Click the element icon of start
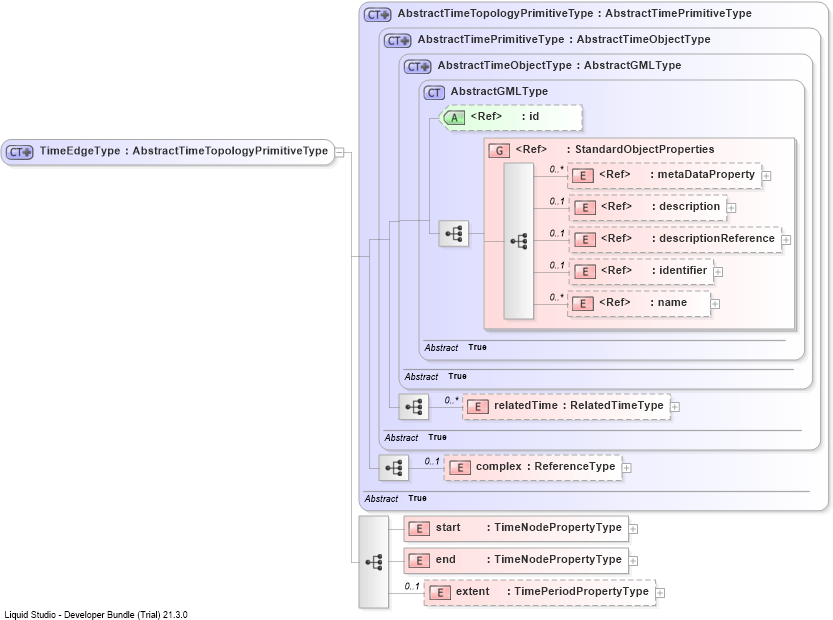This screenshot has height=620, width=833. click(419, 529)
